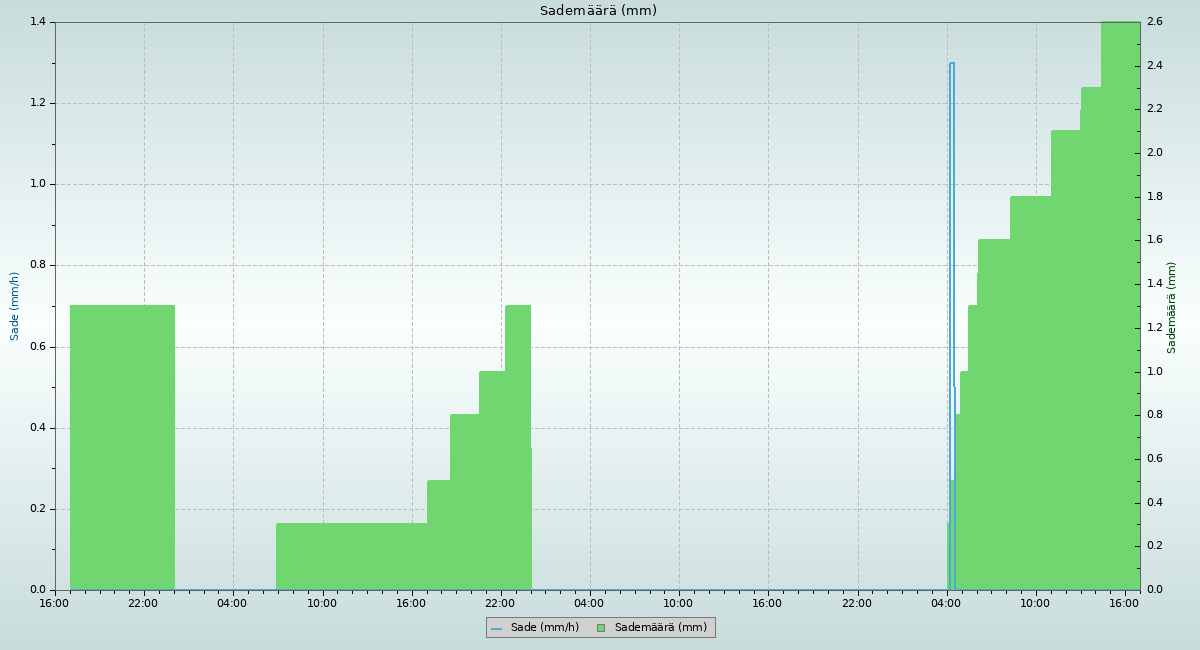The image size is (1200, 650).
Task: Click the "1.4" label on left axis
Action: click(x=39, y=22)
